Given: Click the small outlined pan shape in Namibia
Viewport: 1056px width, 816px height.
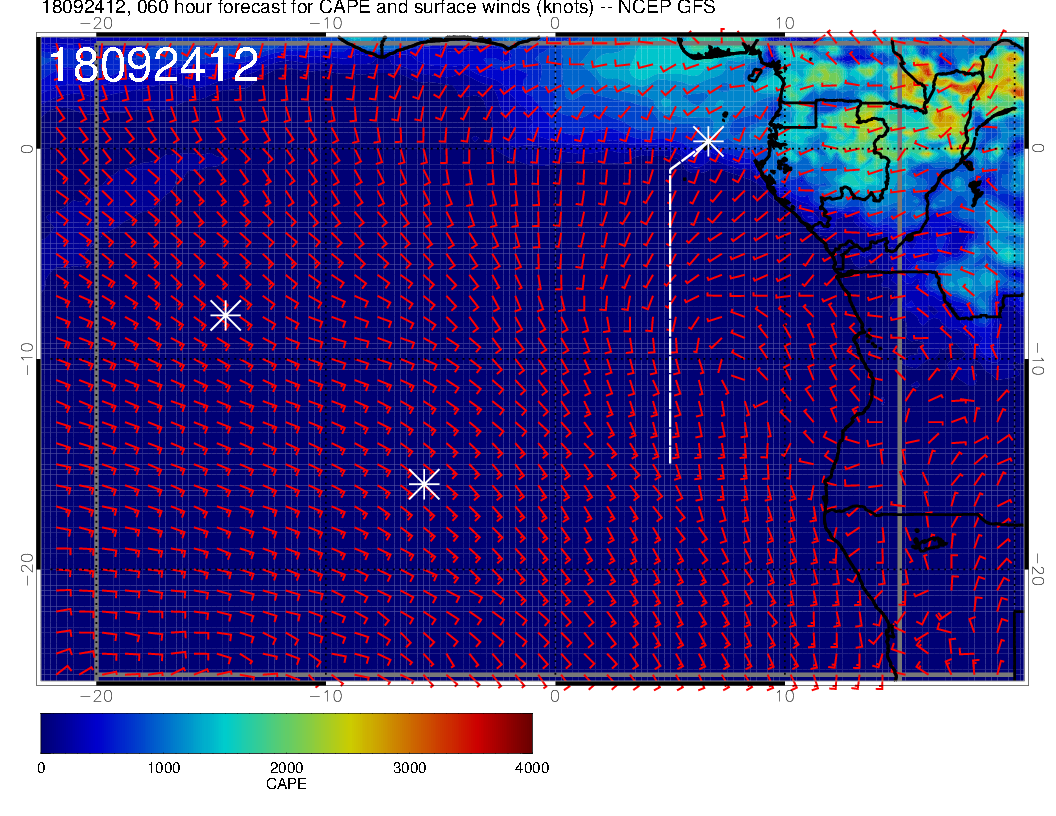Looking at the screenshot, I should (x=929, y=543).
